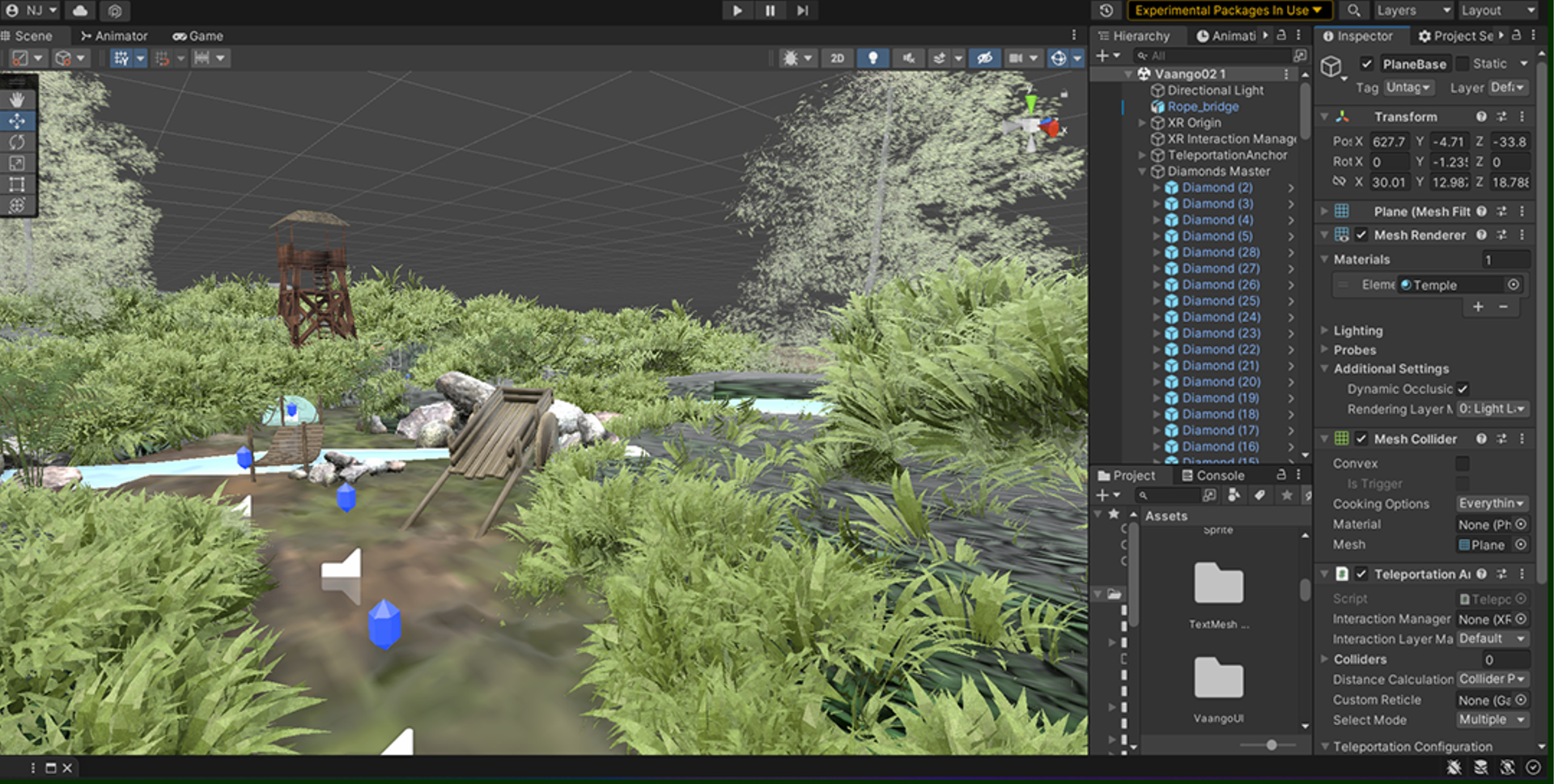Select the Move tool
The image size is (1554, 784).
pyautogui.click(x=17, y=121)
